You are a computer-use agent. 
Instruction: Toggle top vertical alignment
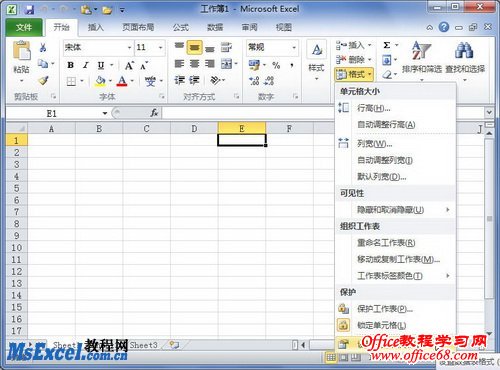(x=179, y=47)
